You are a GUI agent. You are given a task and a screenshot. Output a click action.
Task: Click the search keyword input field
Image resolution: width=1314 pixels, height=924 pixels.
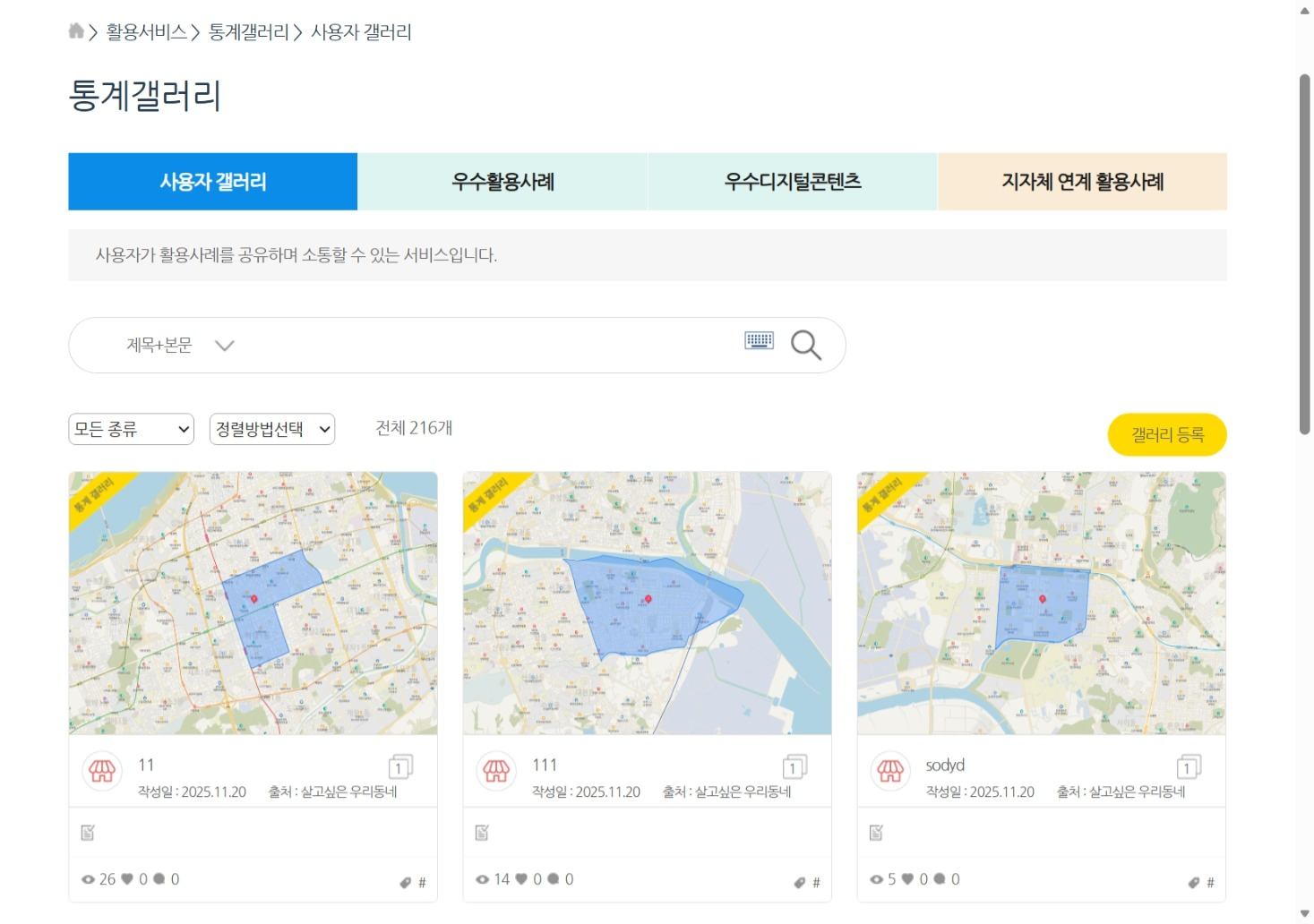point(488,345)
